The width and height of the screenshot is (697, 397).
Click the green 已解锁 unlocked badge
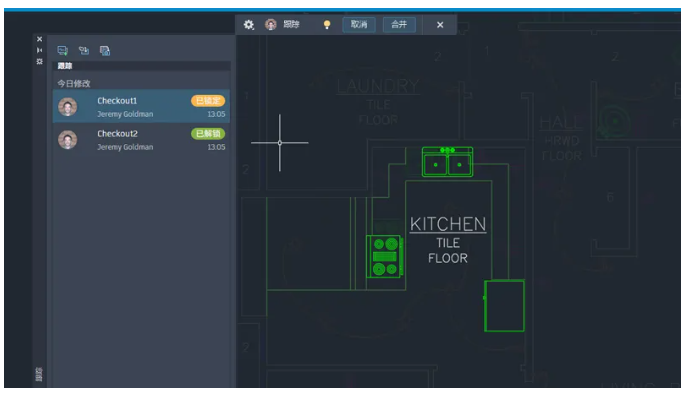click(208, 134)
